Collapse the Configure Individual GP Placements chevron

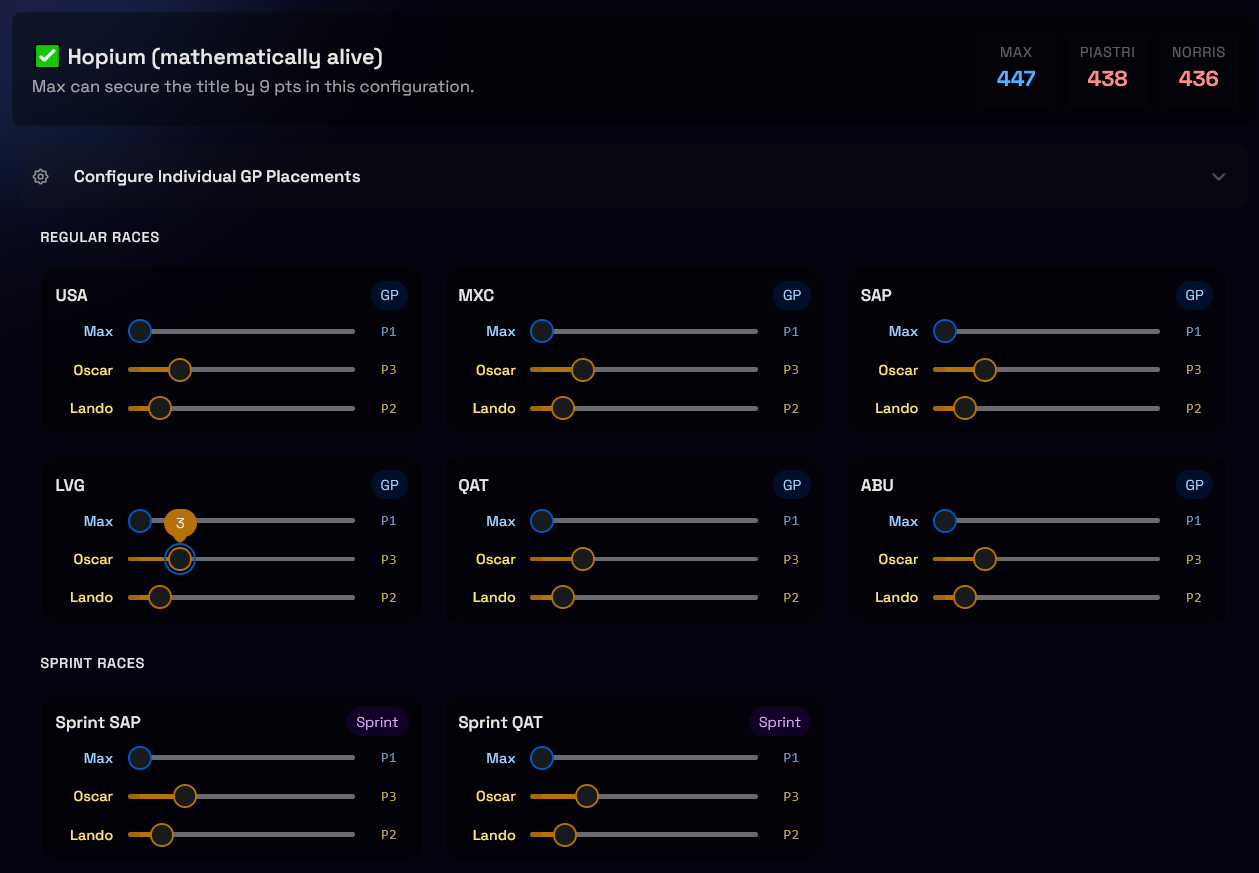(1218, 177)
